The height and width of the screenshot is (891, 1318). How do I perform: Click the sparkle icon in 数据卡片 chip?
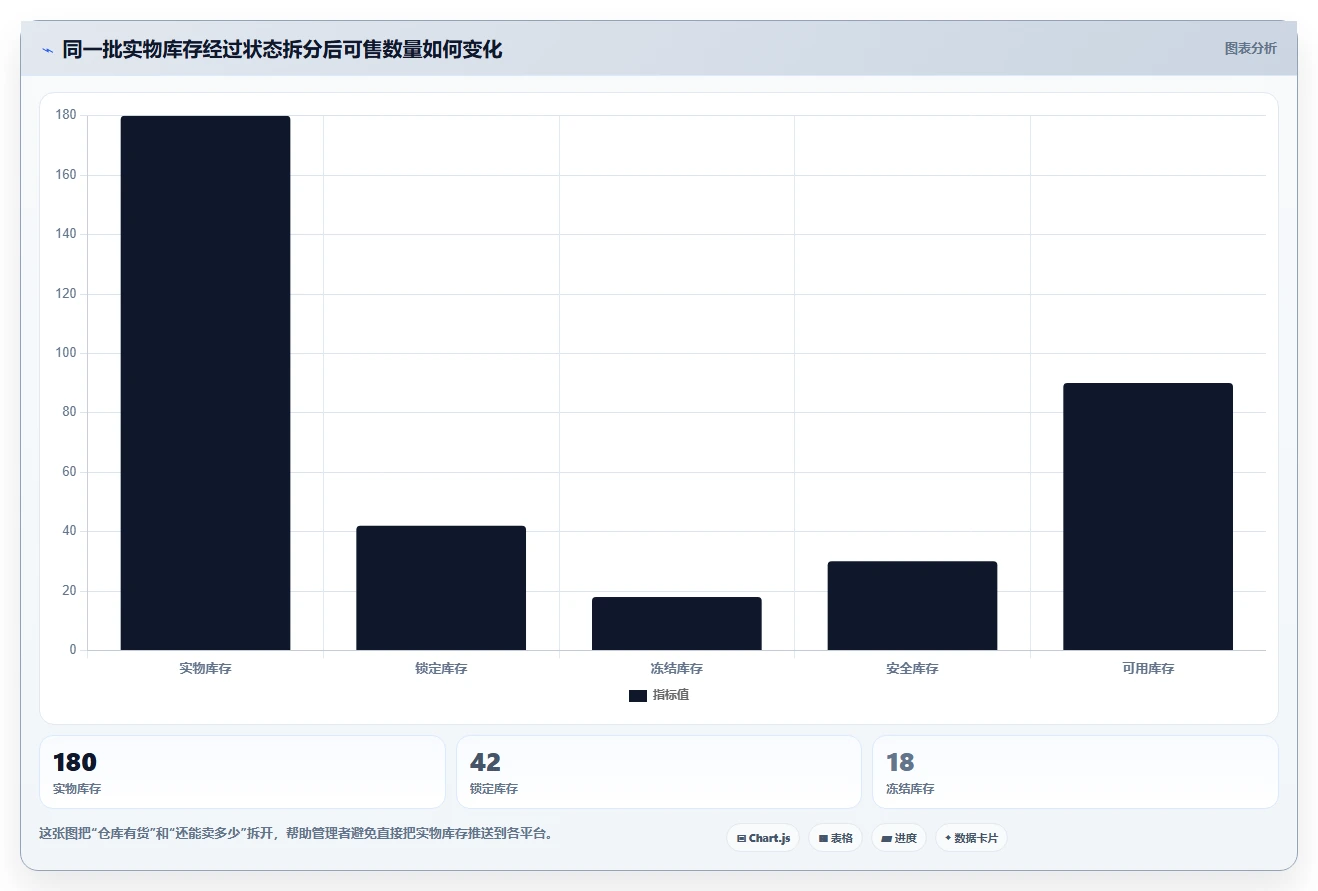point(948,838)
